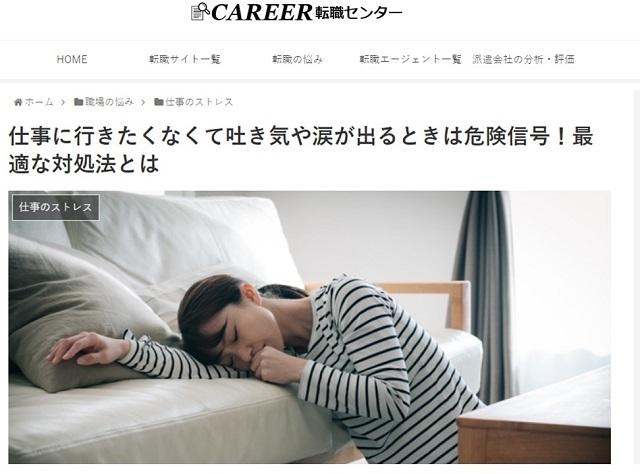The width and height of the screenshot is (640, 474).
Task: Click the folder icon beside 職場の悩み
Action: 78,102
